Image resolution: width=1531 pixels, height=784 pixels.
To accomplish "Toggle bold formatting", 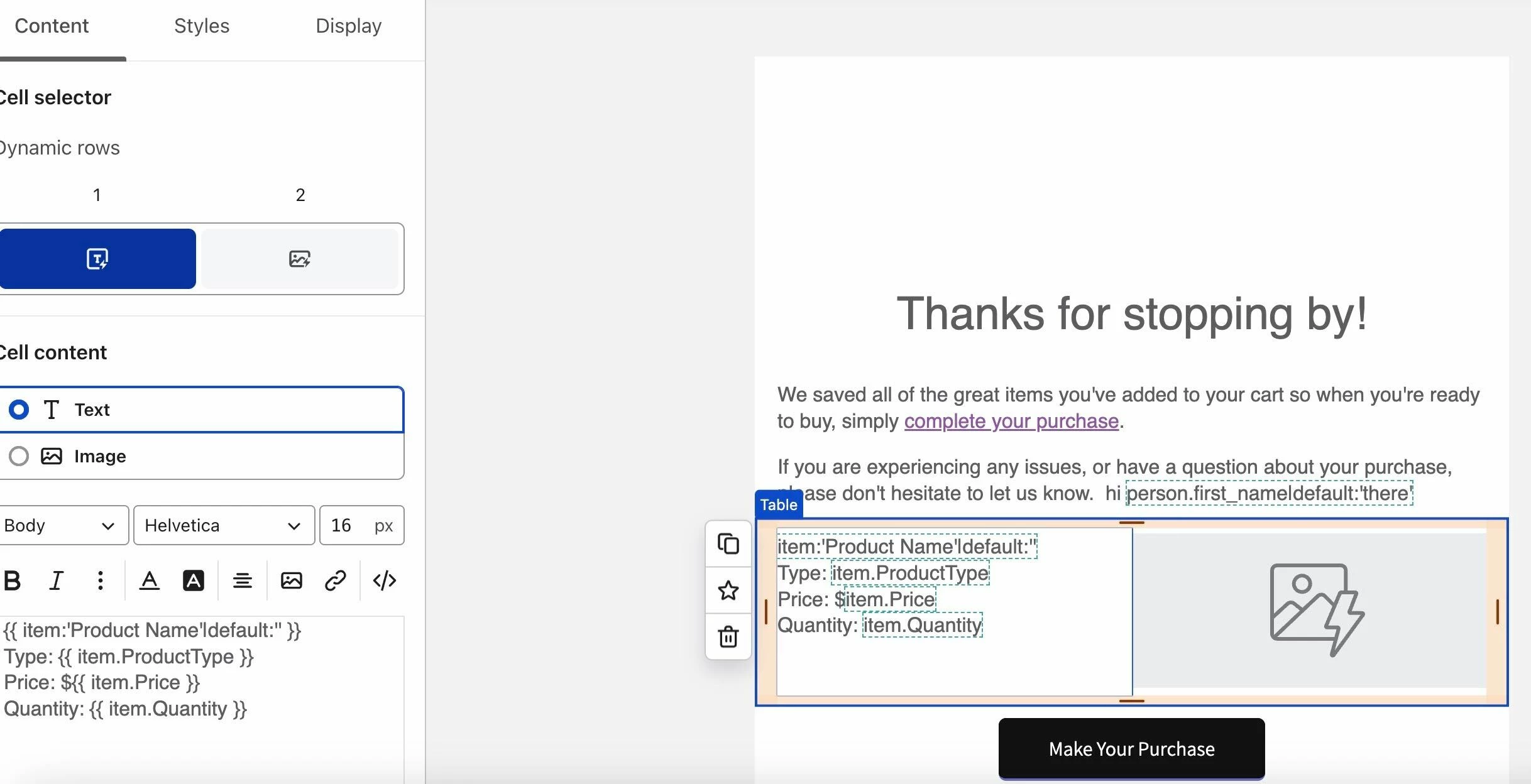I will tap(12, 580).
